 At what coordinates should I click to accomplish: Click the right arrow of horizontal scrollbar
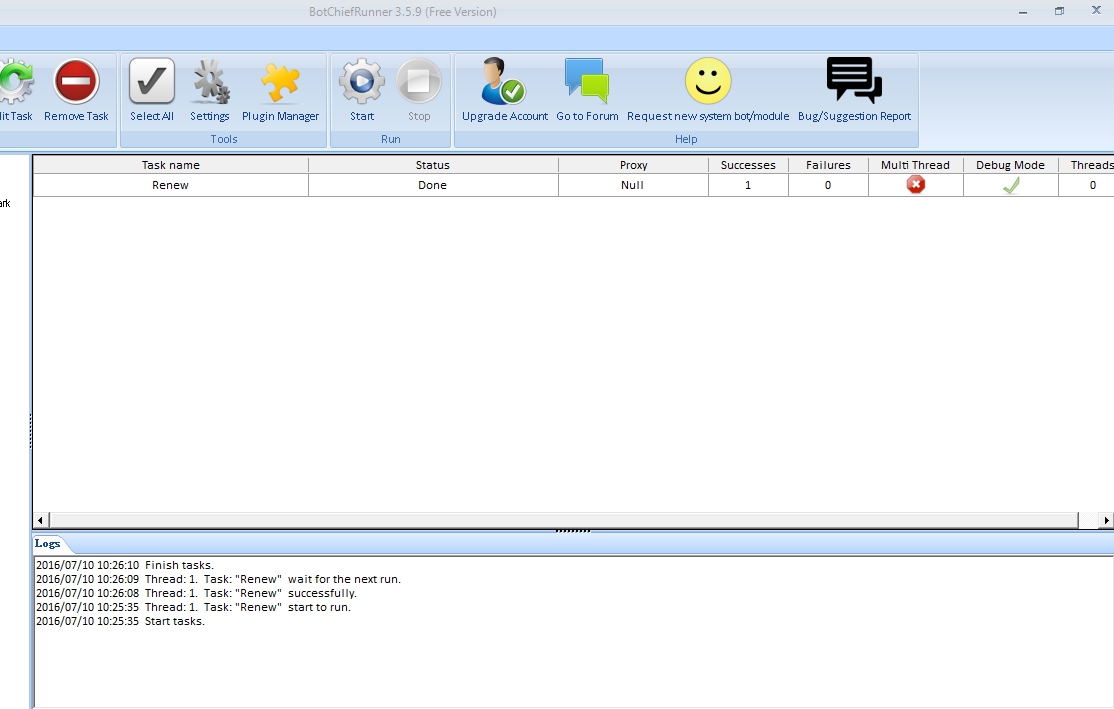[1105, 520]
